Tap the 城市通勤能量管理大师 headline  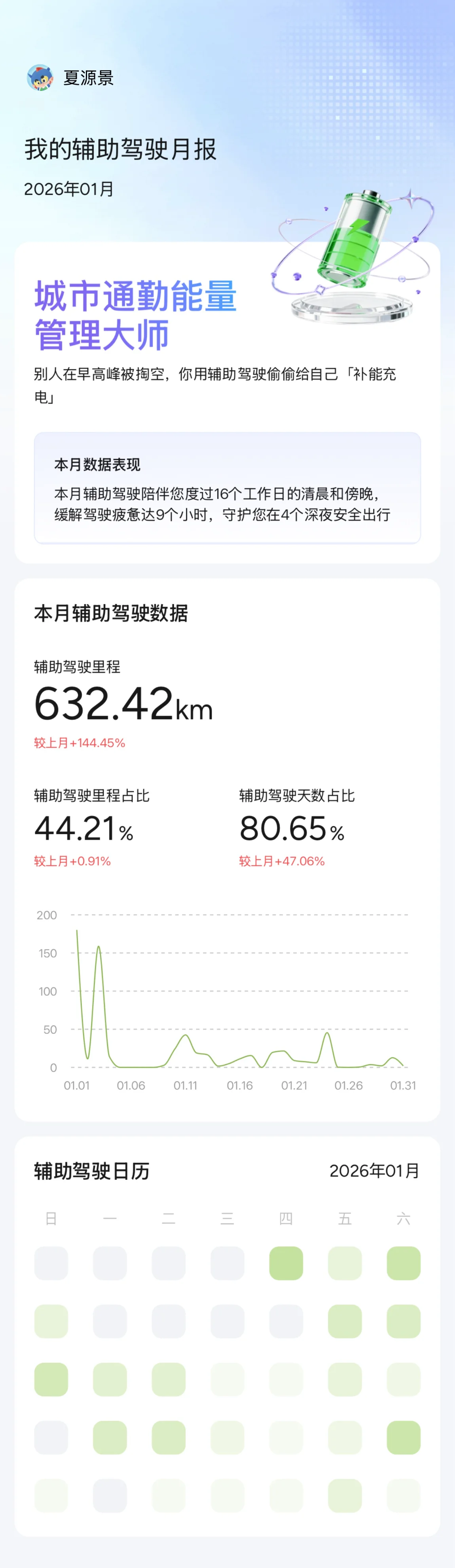(135, 315)
